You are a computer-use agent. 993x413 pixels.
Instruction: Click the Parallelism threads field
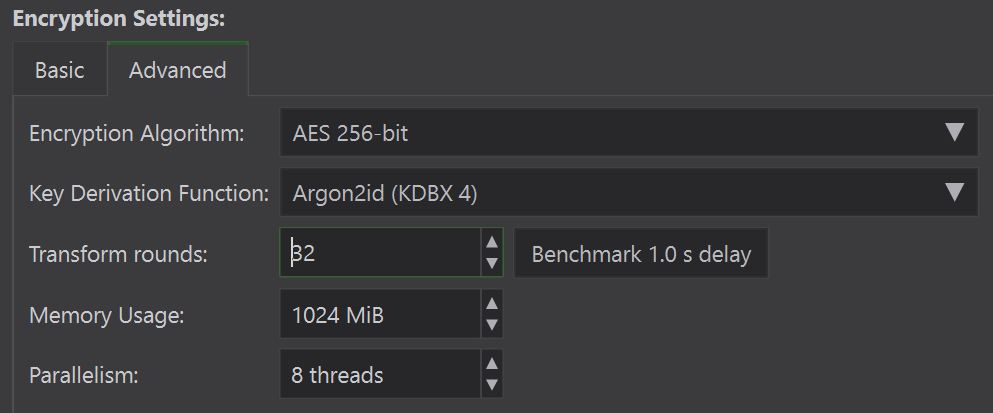coord(380,376)
